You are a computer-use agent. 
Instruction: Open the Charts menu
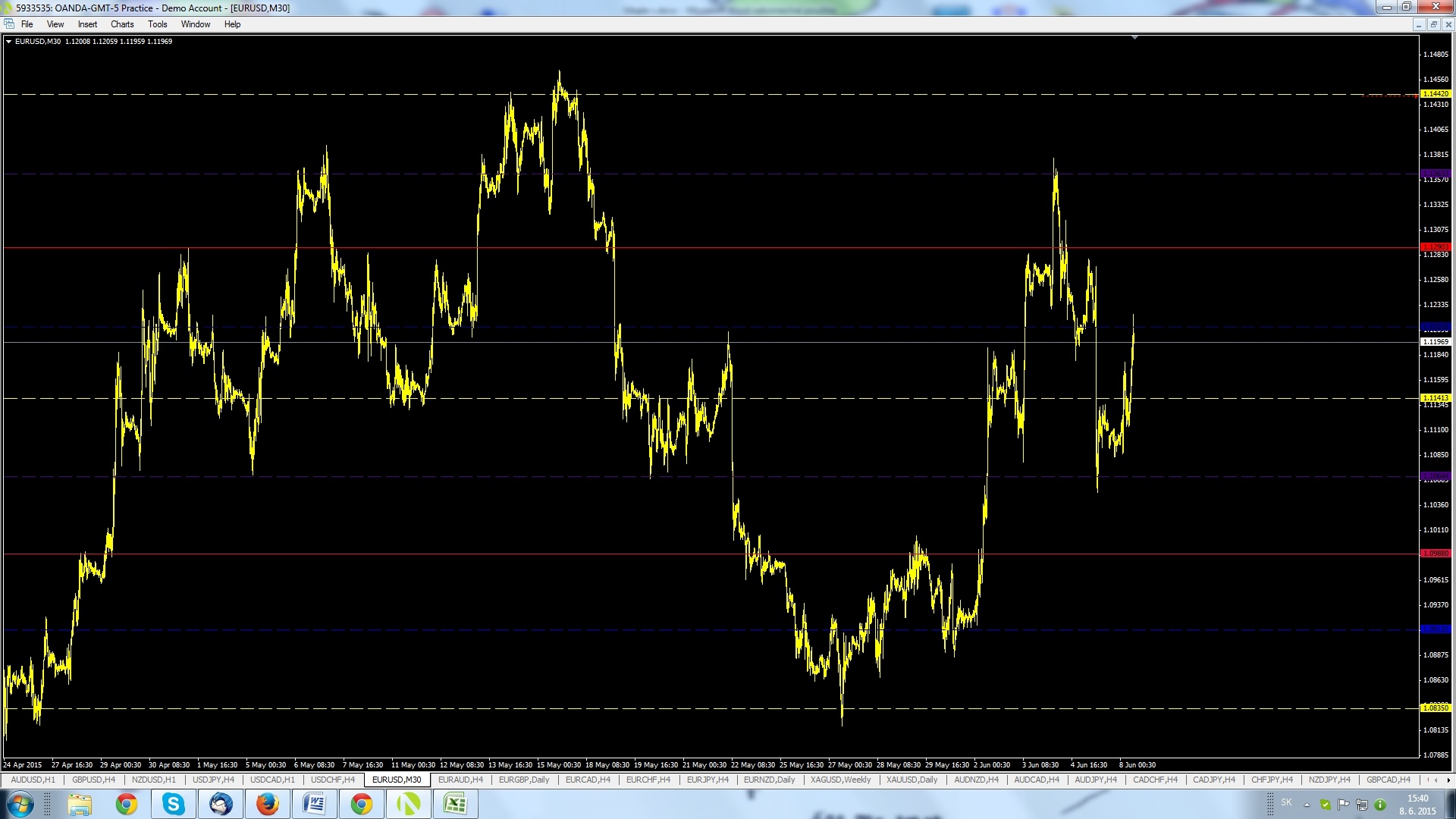click(122, 24)
